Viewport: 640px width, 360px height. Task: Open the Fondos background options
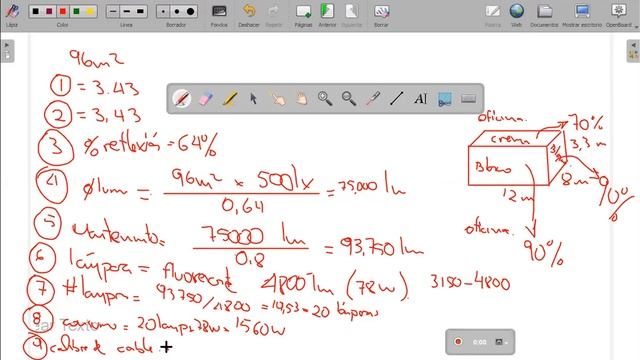219,11
